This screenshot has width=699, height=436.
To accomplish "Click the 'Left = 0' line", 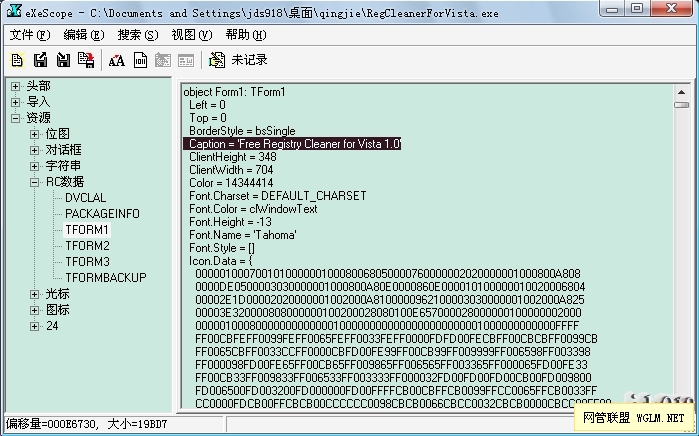I will (207, 105).
